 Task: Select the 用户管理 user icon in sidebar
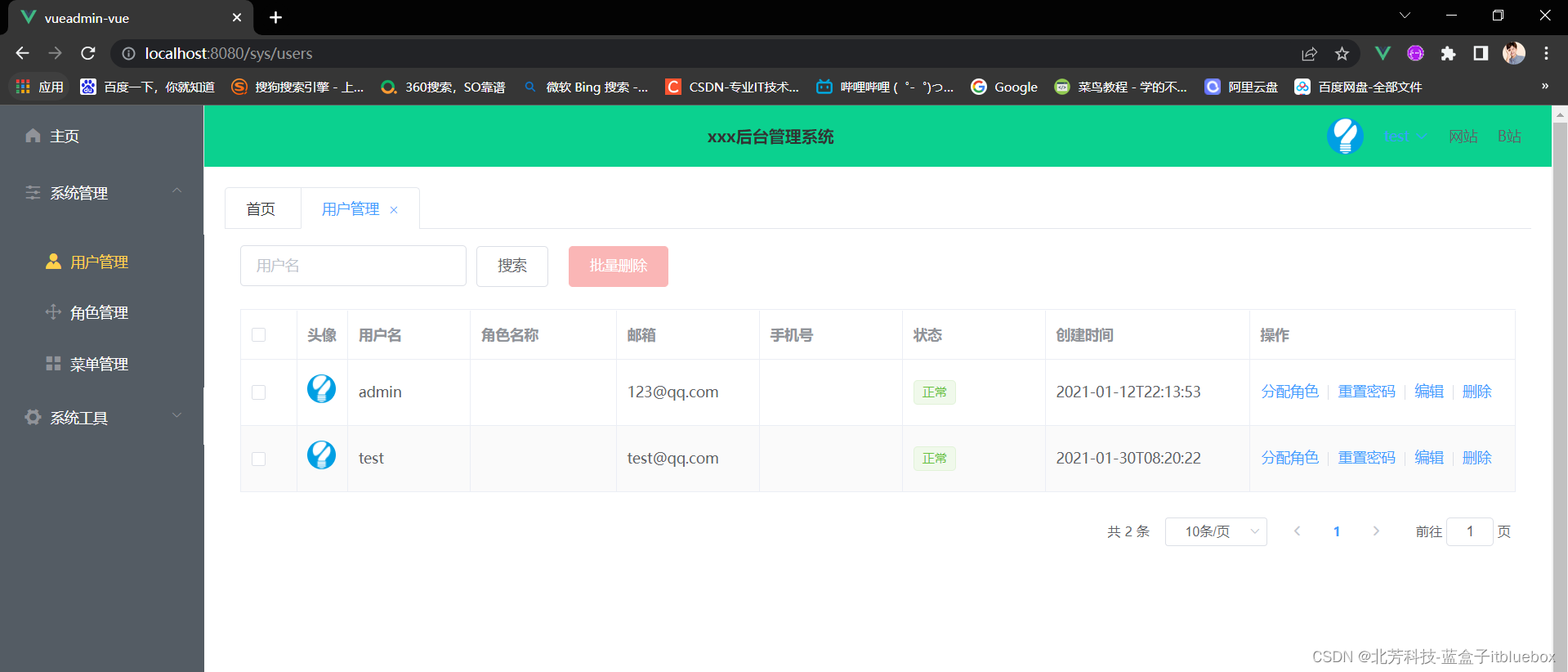click(x=53, y=262)
